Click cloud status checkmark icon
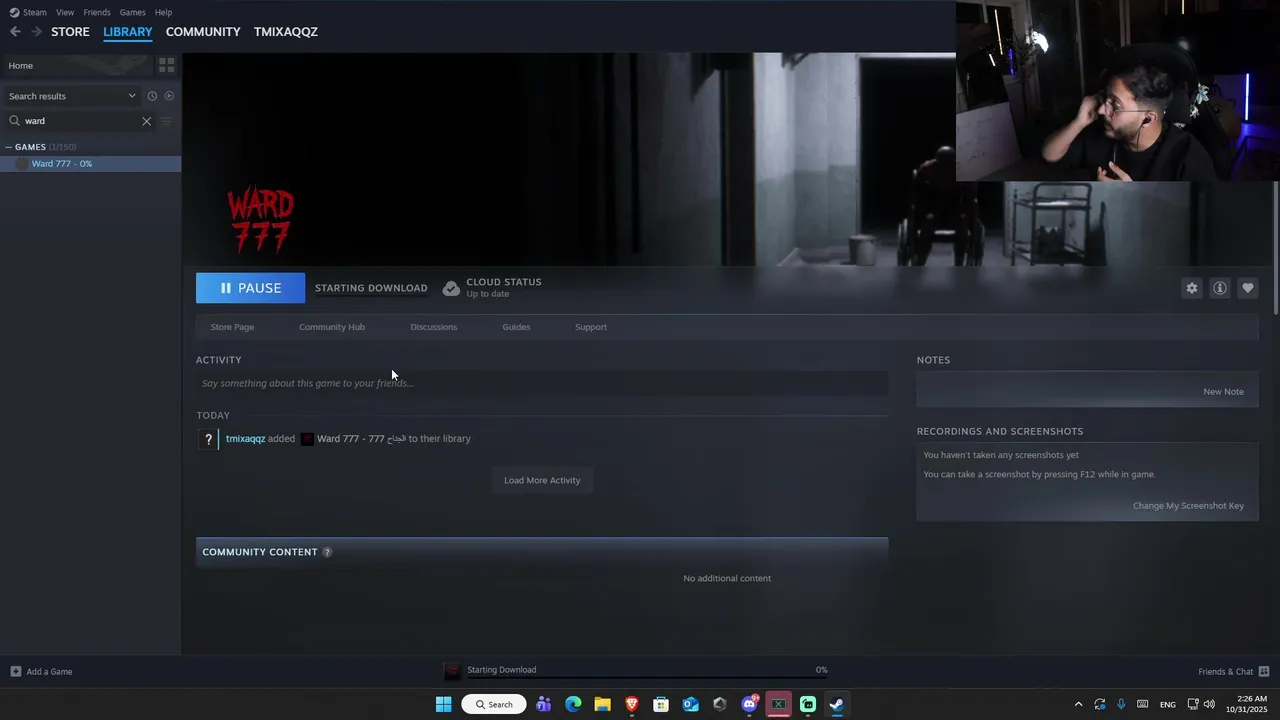 point(451,288)
